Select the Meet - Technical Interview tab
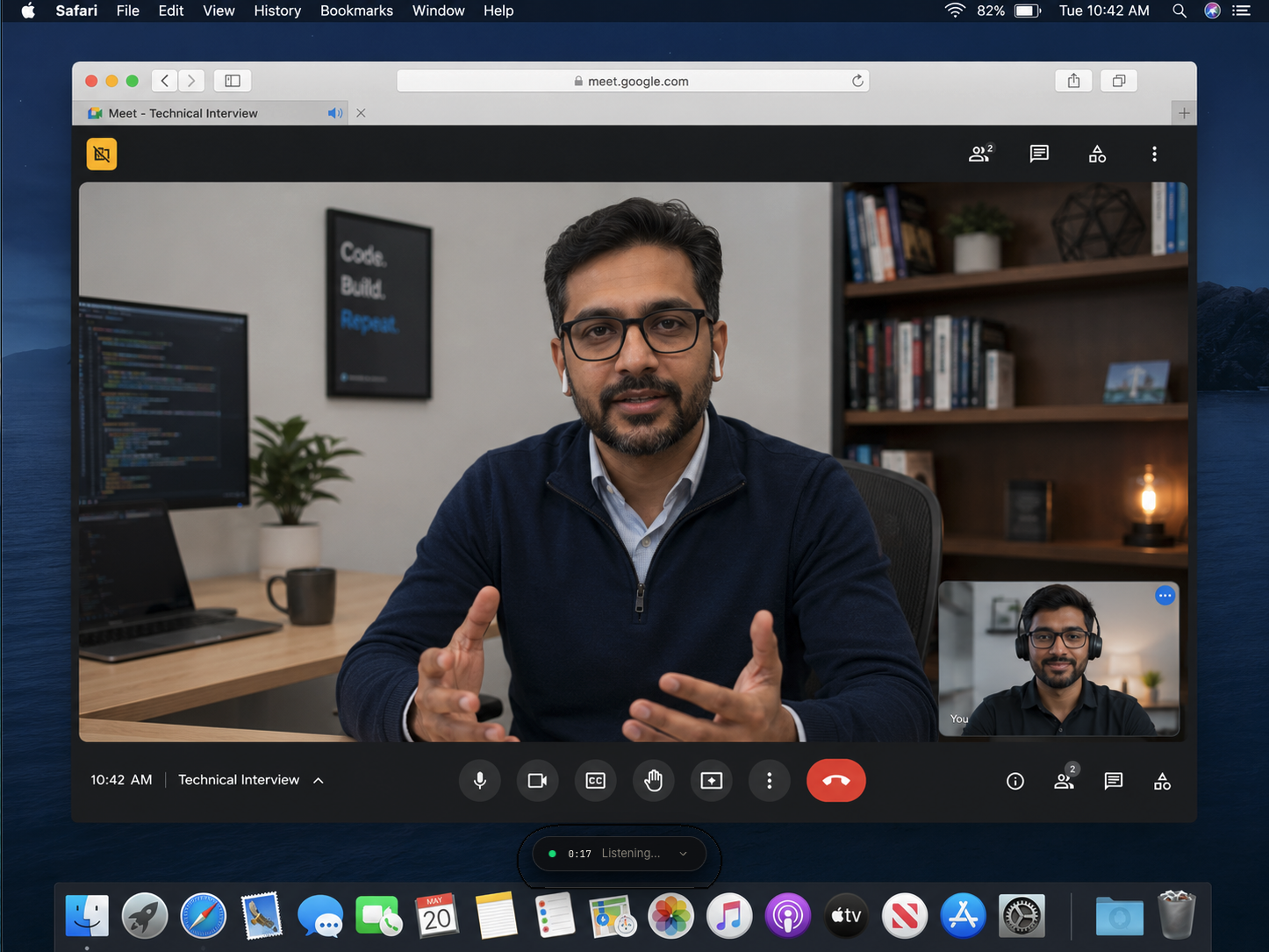Viewport: 1269px width, 952px height. click(x=211, y=113)
